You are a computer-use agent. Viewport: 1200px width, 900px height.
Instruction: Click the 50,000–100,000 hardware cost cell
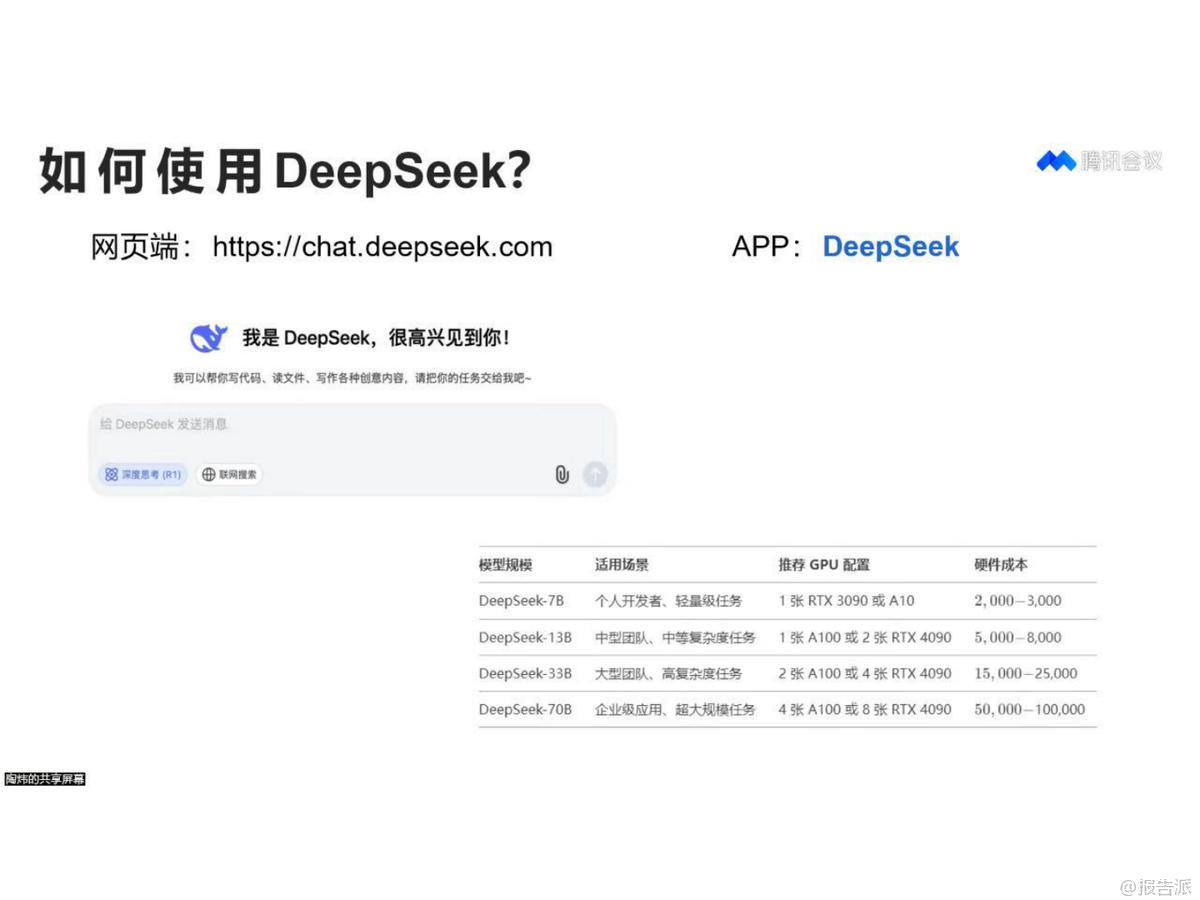coord(1029,709)
